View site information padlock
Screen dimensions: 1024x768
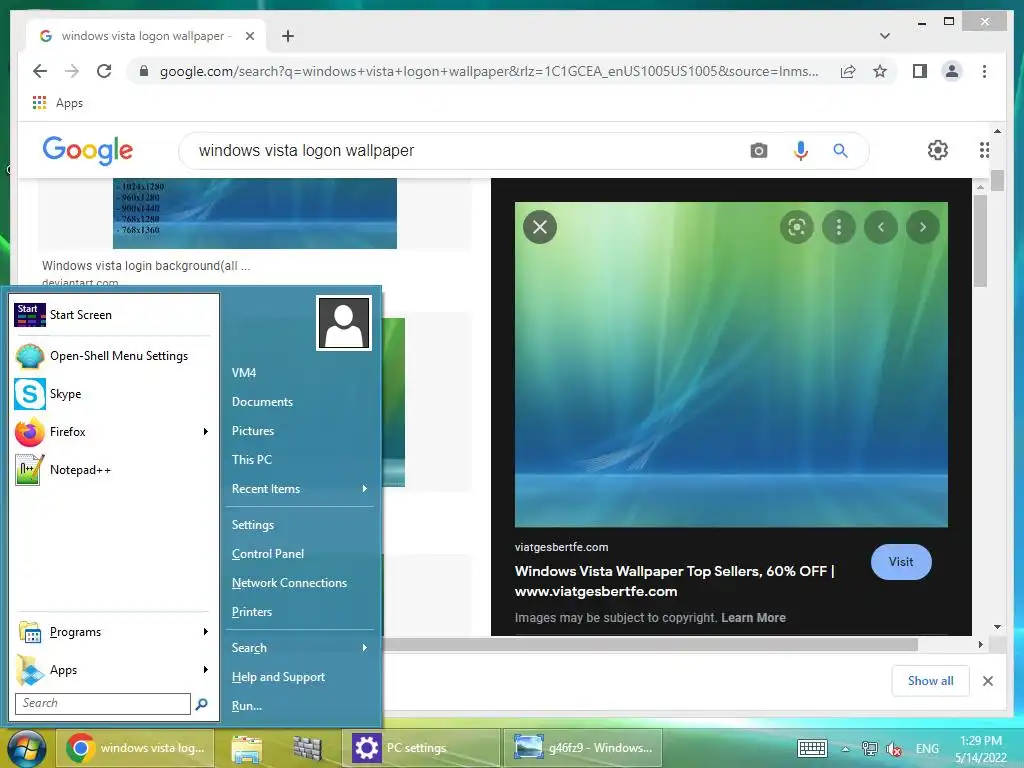[x=144, y=71]
